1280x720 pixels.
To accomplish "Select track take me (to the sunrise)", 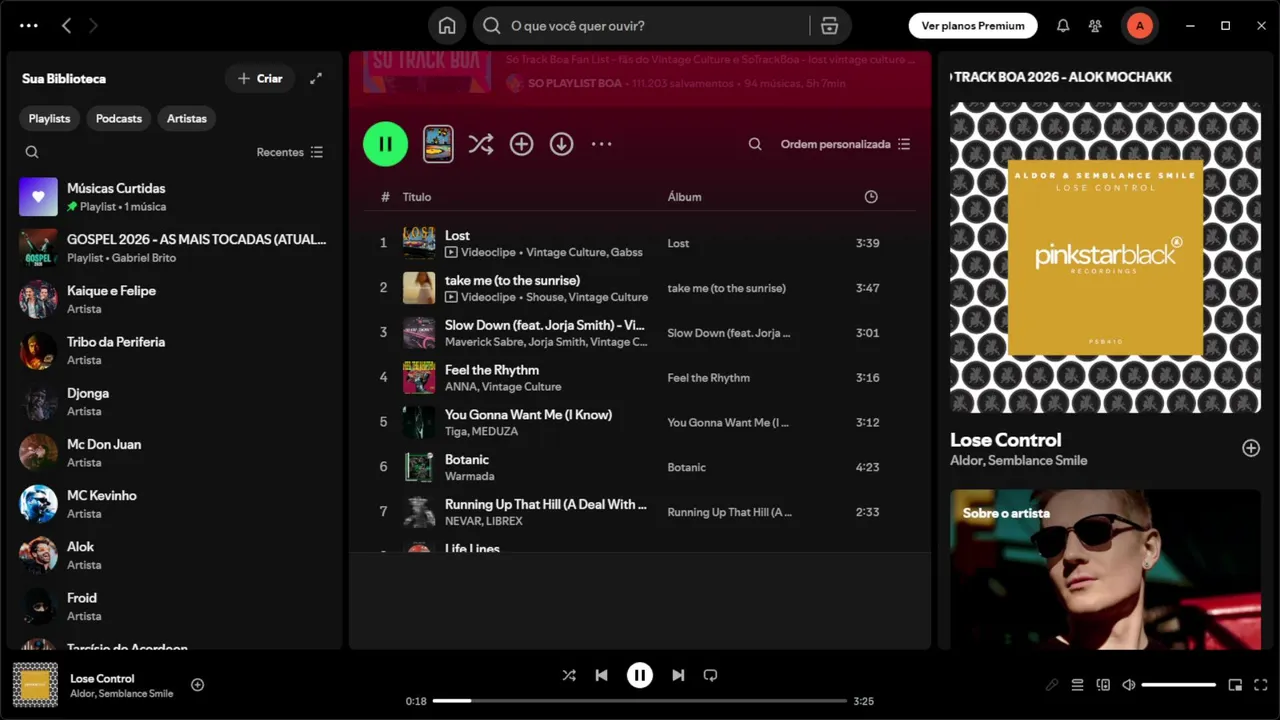I will click(639, 288).
